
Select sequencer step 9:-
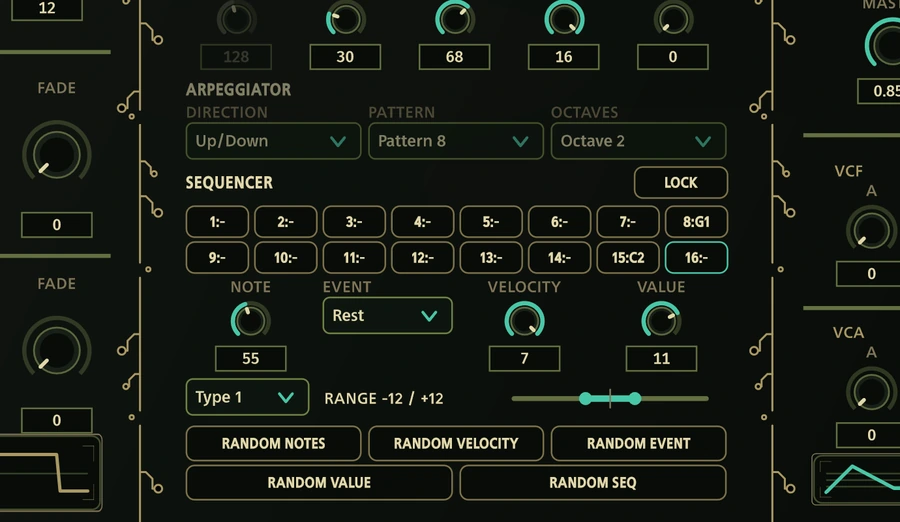(x=217, y=258)
